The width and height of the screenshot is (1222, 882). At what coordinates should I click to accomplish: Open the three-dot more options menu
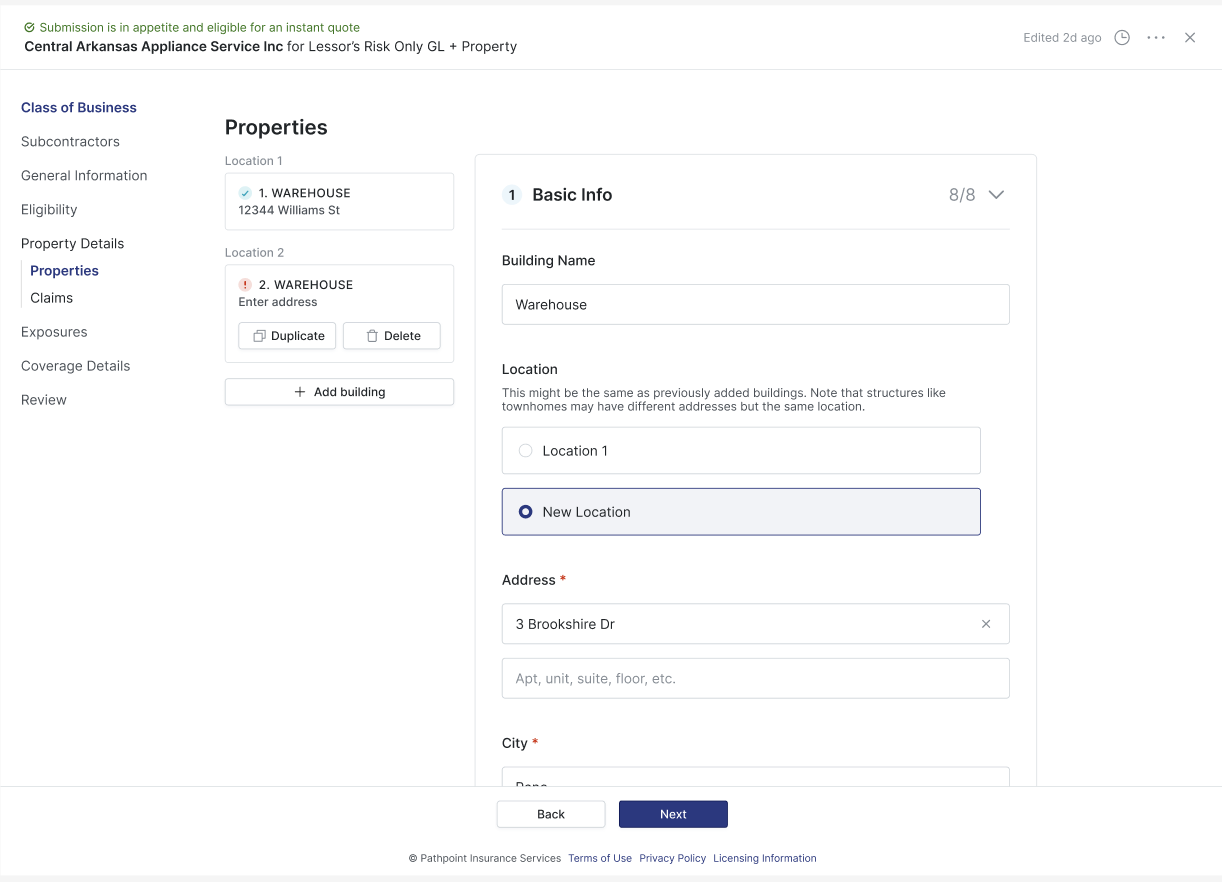(x=1156, y=38)
